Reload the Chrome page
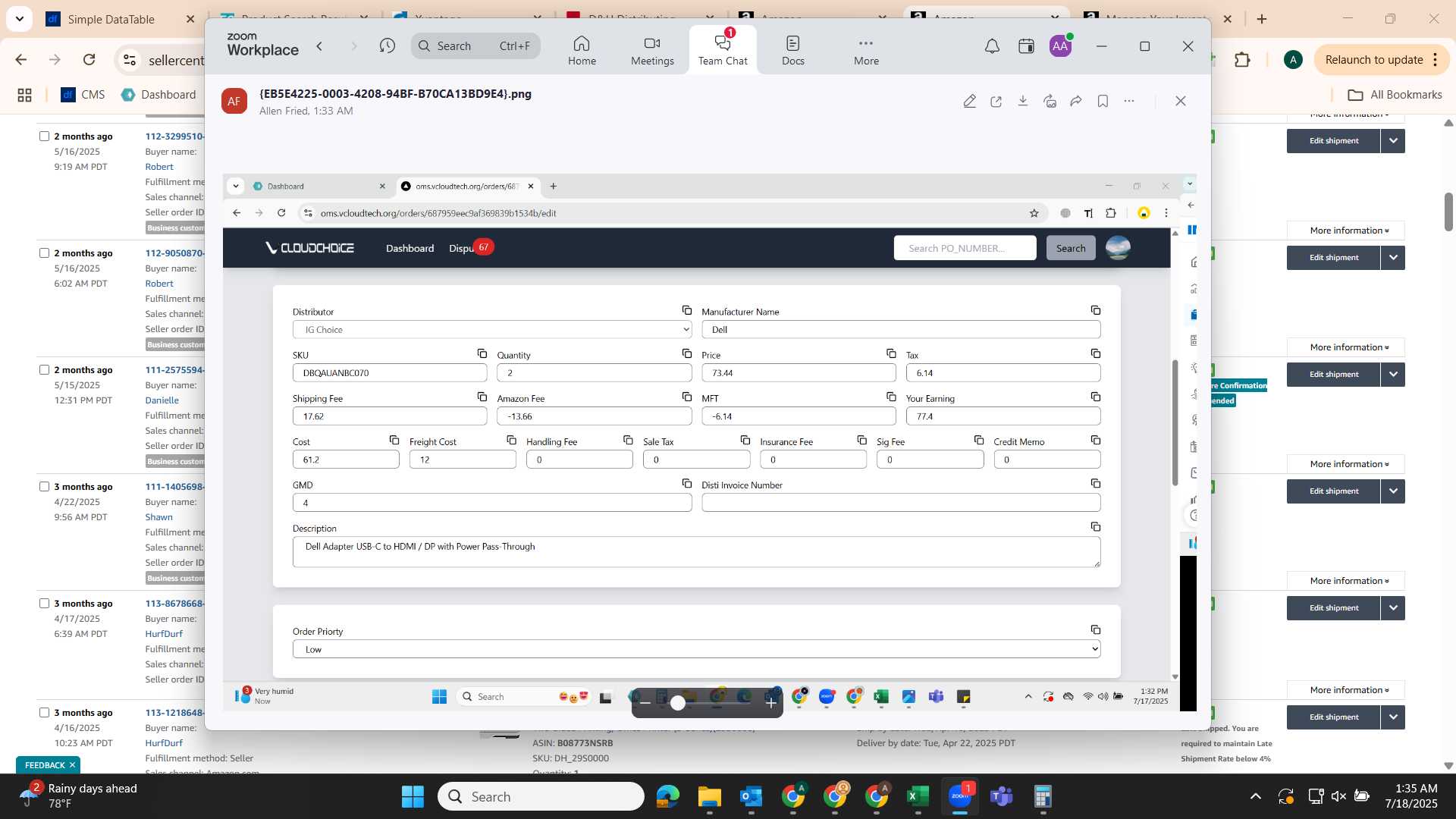Viewport: 1456px width, 819px height. pos(89,60)
